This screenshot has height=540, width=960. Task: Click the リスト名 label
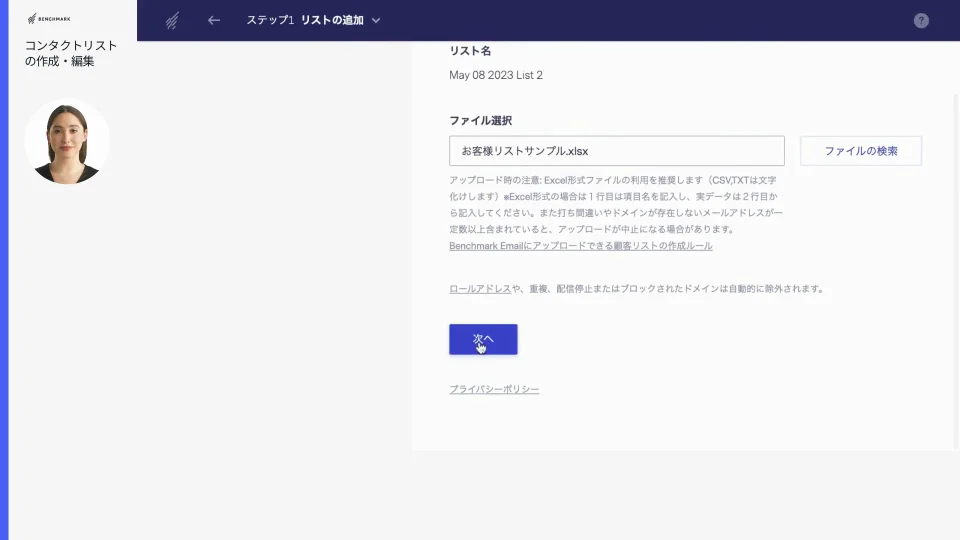(x=470, y=51)
